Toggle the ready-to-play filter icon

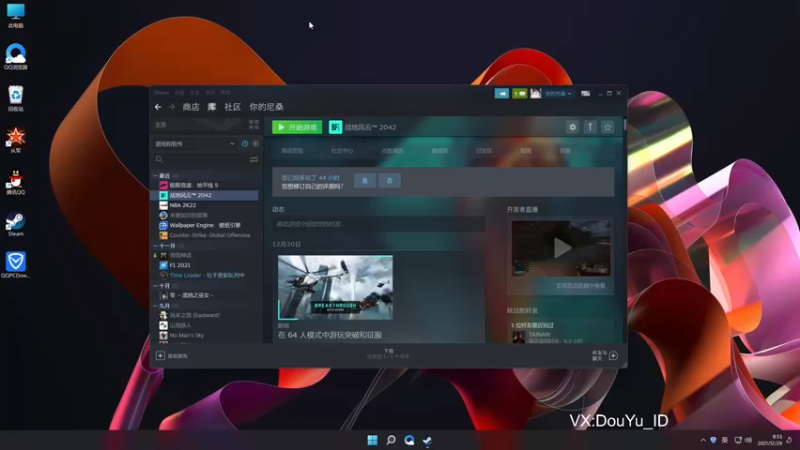coord(256,144)
